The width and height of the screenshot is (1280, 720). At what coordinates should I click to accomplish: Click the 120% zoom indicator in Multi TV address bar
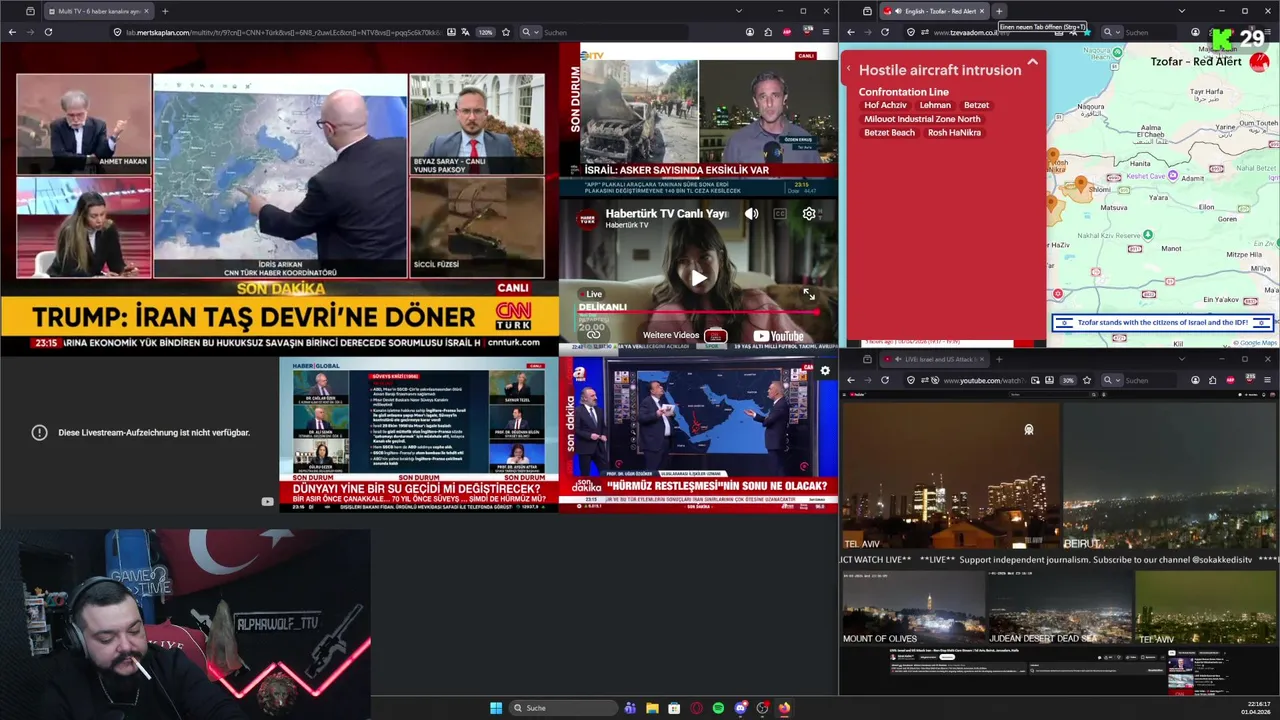click(x=485, y=32)
